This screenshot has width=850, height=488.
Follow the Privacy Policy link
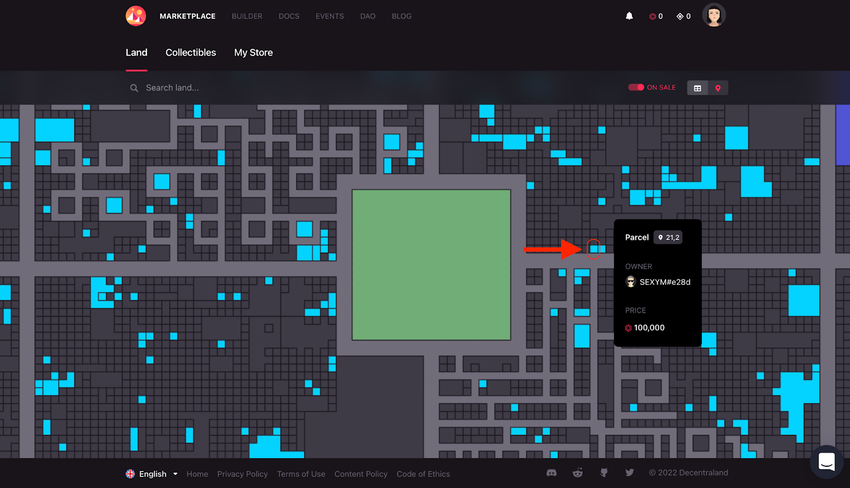242,474
